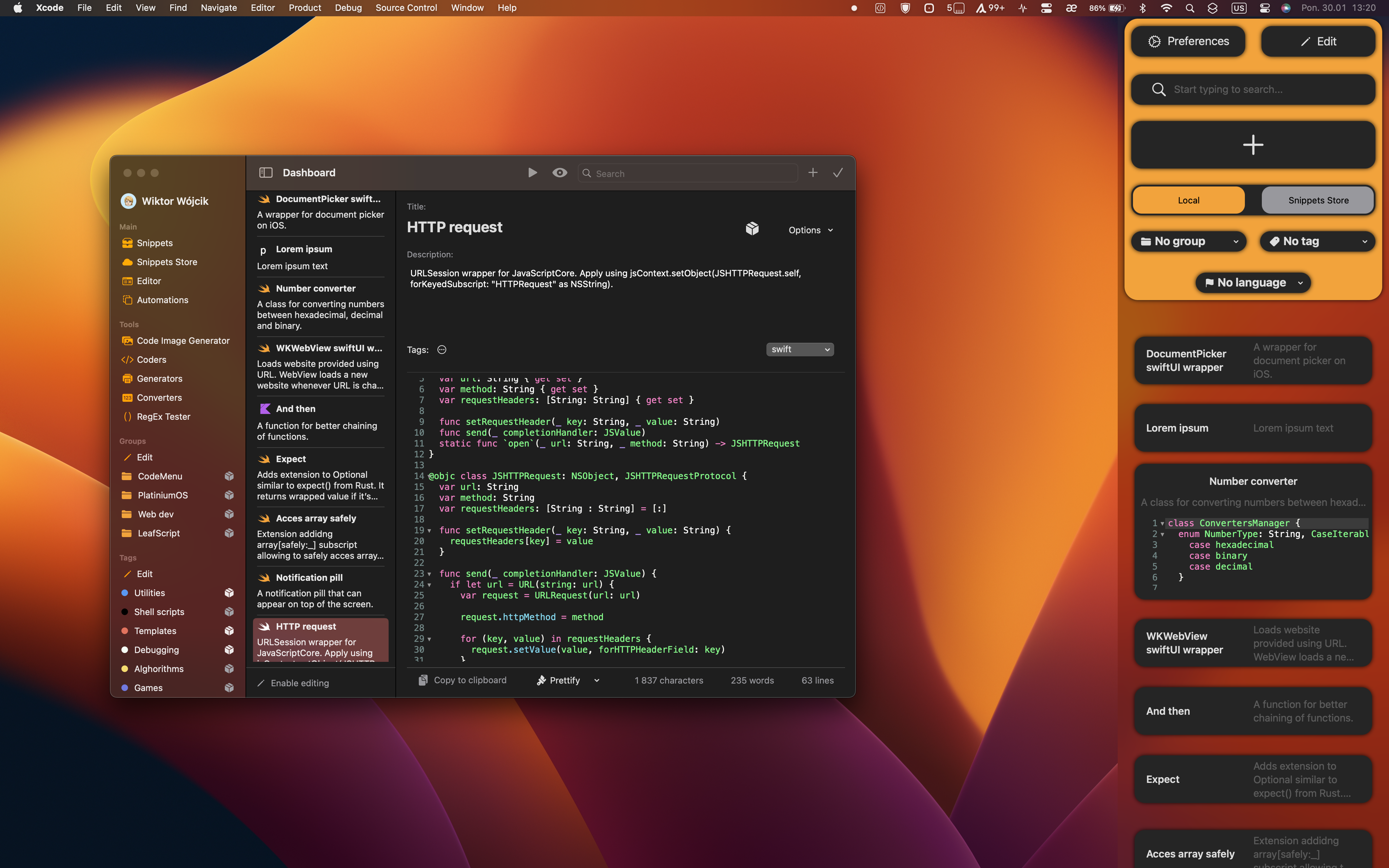Click the checkmark icon in Dashboard toolbar
Viewport: 1389px width, 868px height.
(x=838, y=173)
